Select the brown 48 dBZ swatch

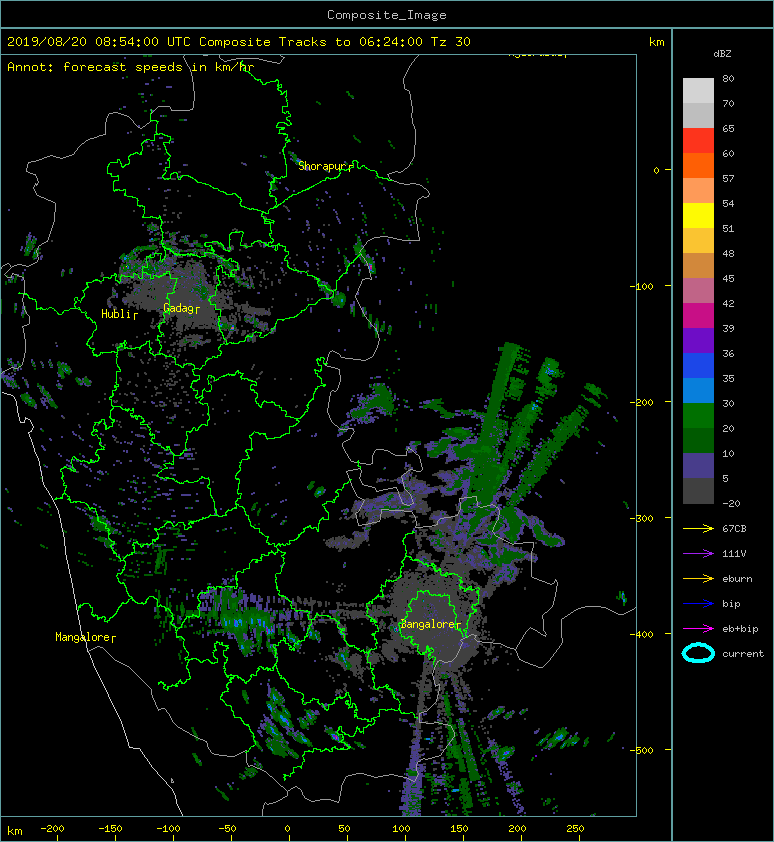[698, 265]
